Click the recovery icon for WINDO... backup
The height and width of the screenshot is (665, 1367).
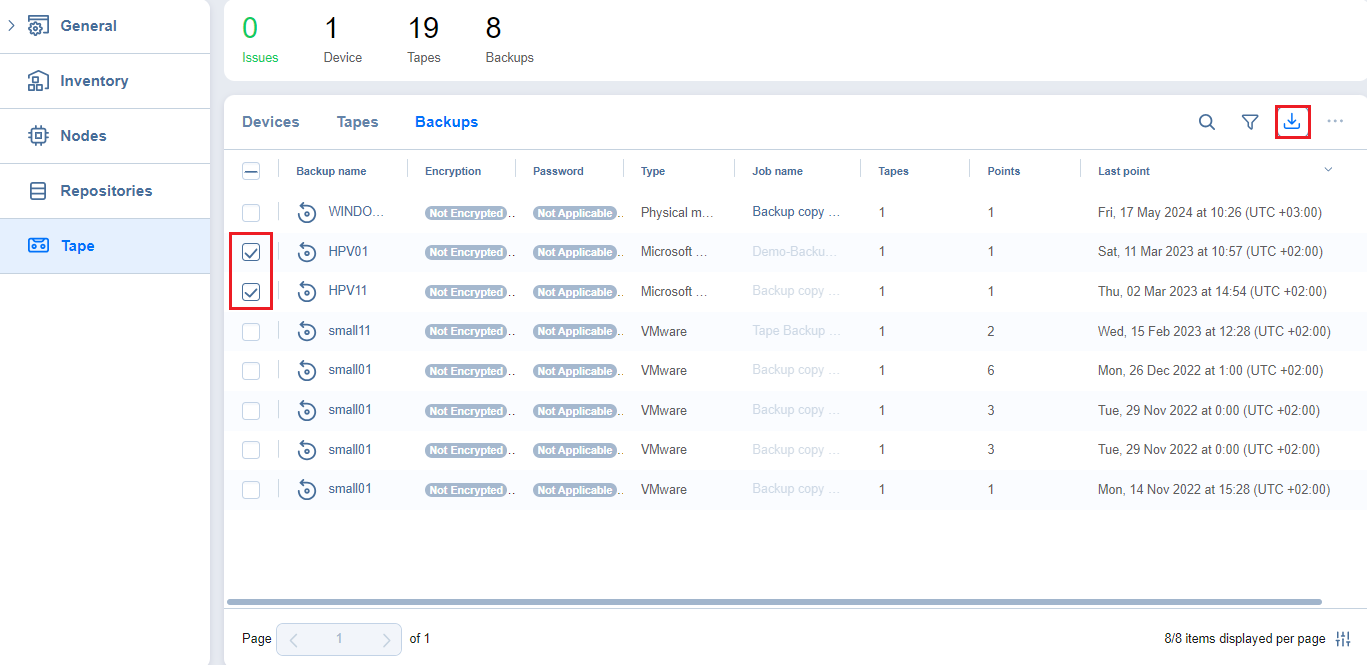pyautogui.click(x=307, y=212)
